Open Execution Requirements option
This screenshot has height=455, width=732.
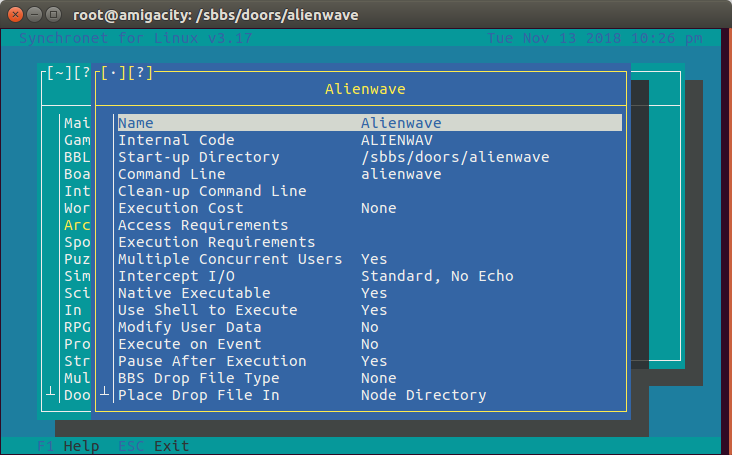point(370,242)
